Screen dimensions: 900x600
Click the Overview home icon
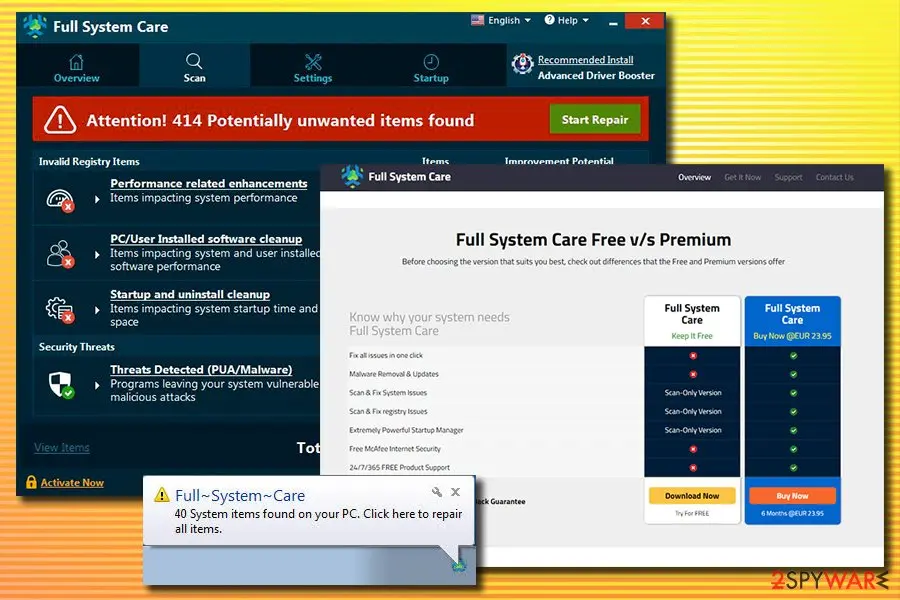76,61
